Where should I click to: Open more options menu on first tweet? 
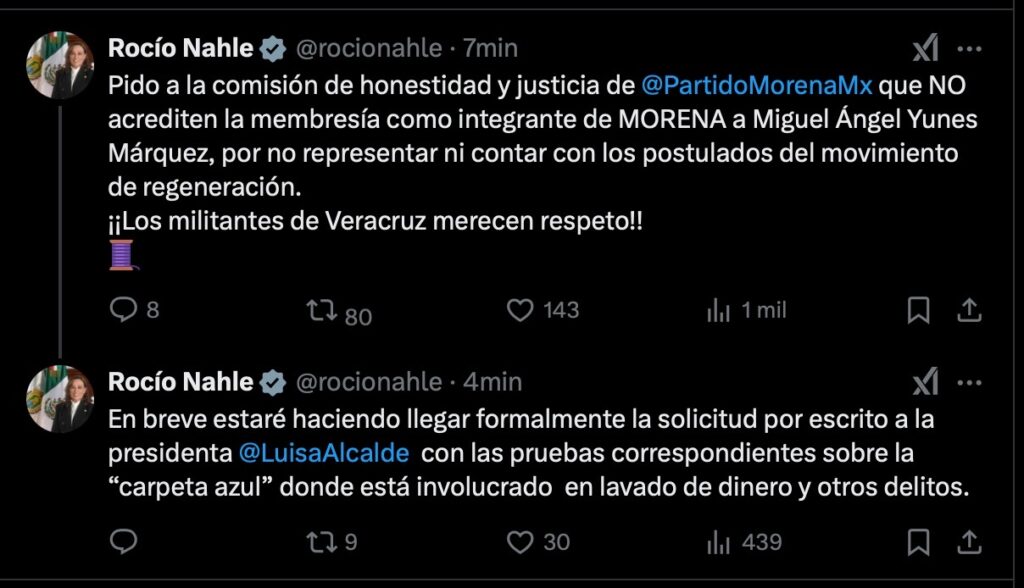[969, 48]
